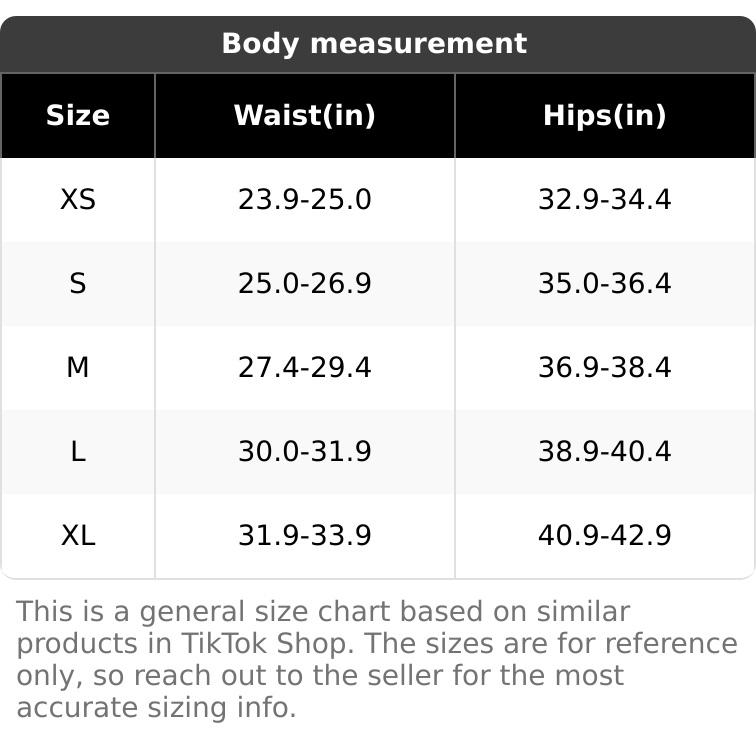Select waist value 25.0-26.9

pos(305,283)
